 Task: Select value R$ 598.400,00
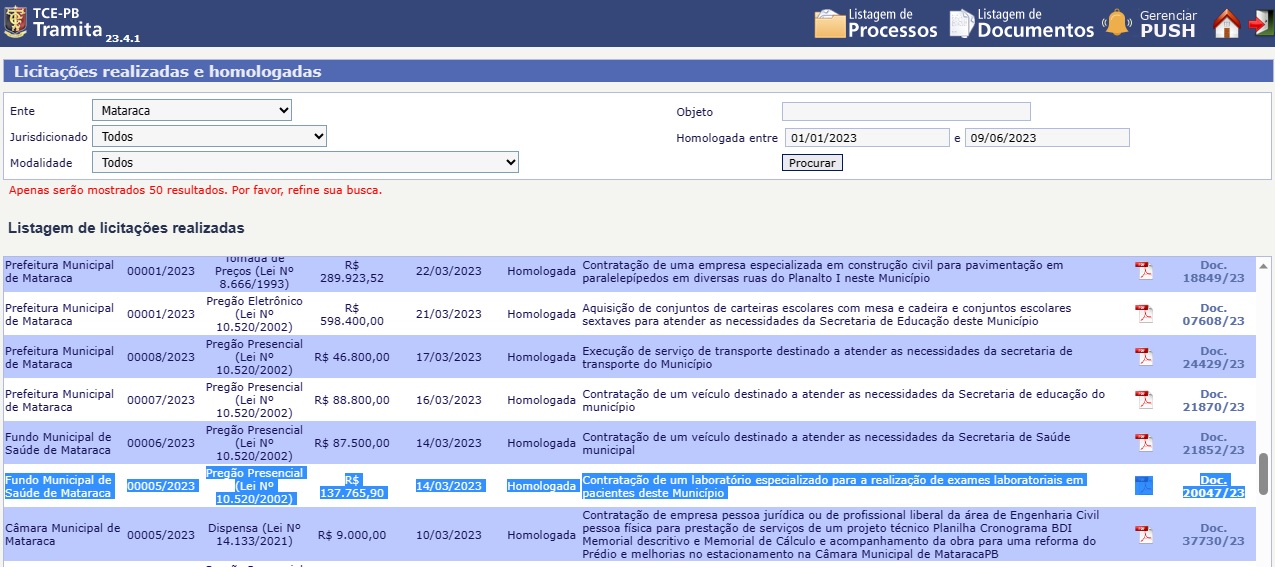352,314
